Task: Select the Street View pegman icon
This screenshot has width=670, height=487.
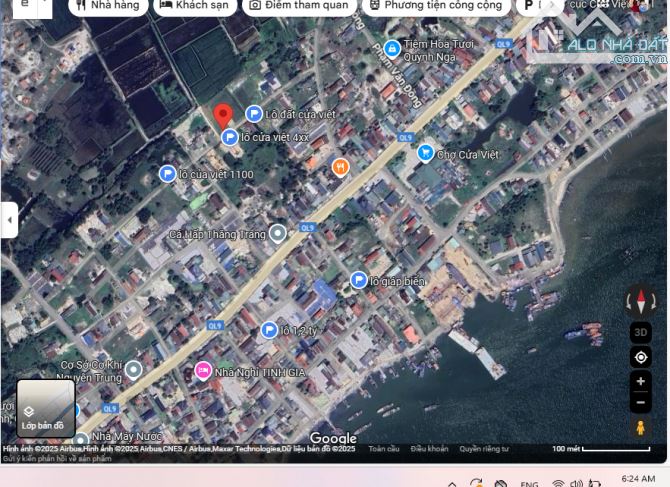Action: 641,428
